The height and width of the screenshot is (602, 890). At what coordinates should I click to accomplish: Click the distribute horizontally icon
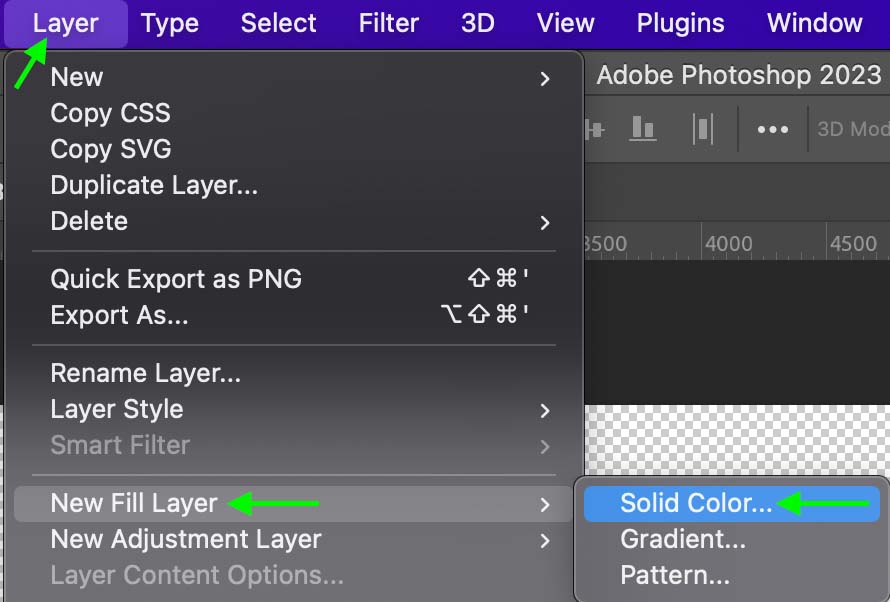[x=703, y=128]
